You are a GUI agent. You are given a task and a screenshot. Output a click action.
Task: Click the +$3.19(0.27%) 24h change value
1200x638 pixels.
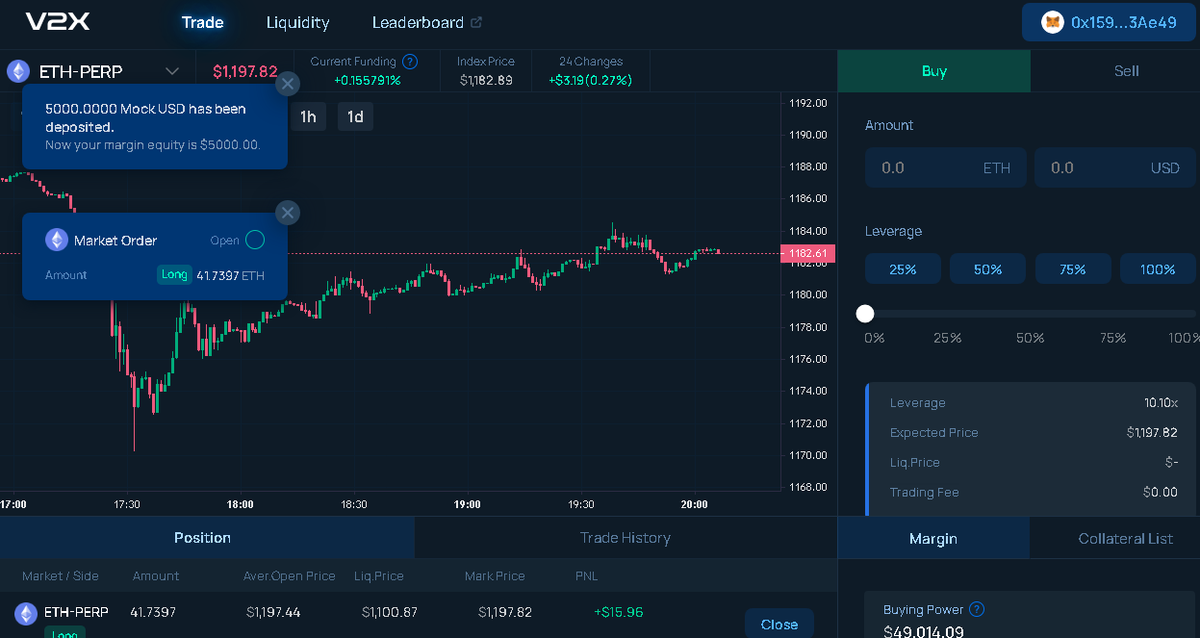coord(590,80)
